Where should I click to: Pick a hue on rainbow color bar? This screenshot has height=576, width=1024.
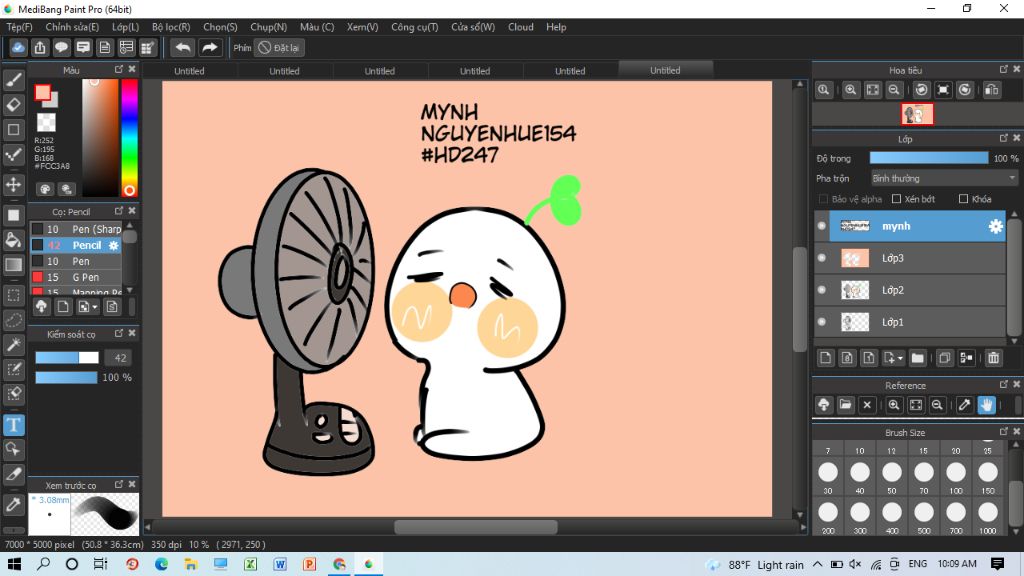click(x=129, y=137)
